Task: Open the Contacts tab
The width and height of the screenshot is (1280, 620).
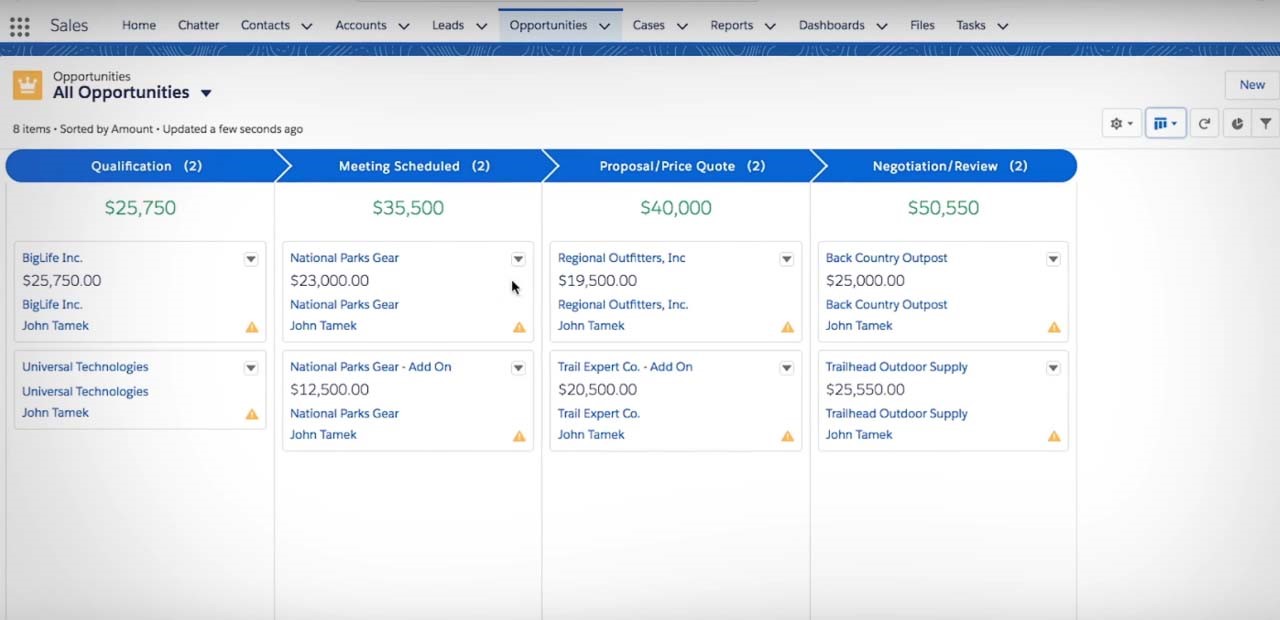Action: pos(265,25)
